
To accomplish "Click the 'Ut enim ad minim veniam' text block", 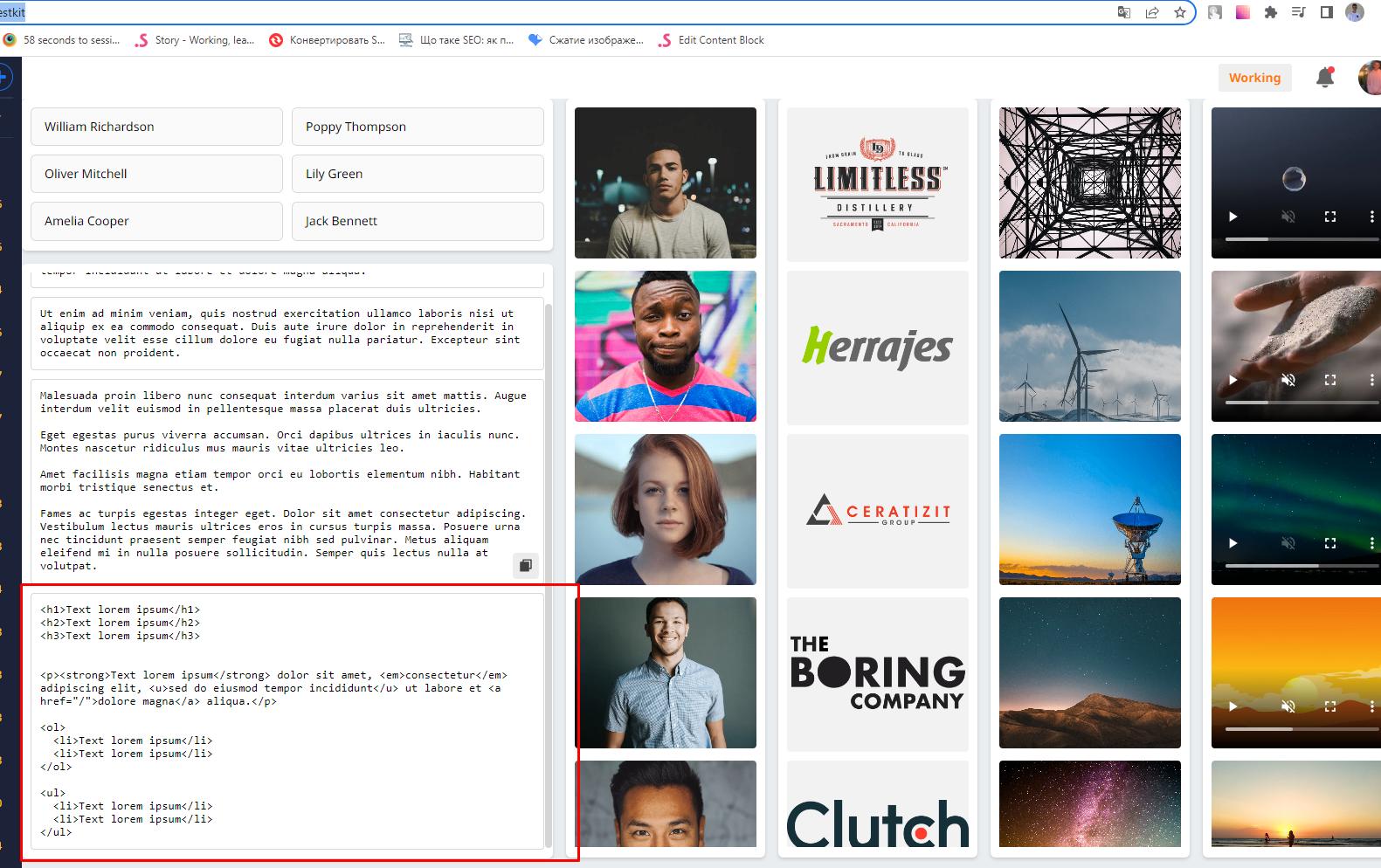I will point(287,334).
